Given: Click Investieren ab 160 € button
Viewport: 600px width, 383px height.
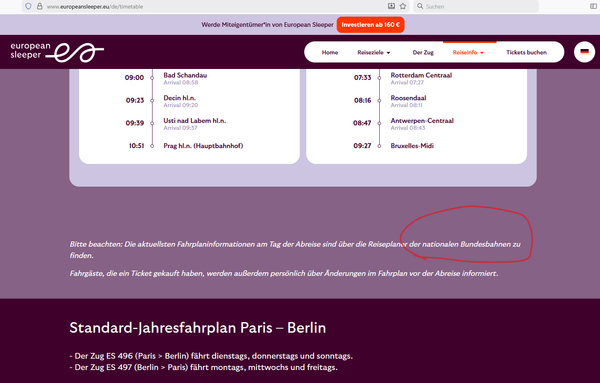Looking at the screenshot, I should pos(370,25).
